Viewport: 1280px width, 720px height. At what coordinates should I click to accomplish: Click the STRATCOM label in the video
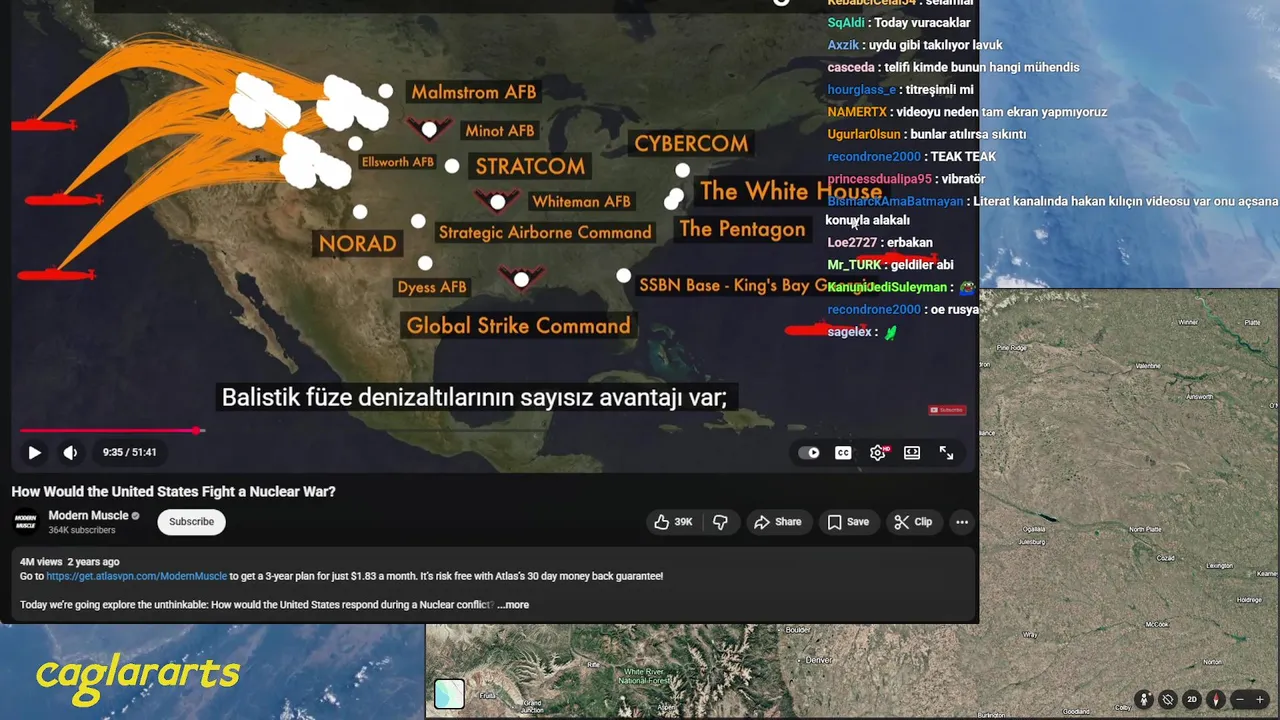pos(530,167)
